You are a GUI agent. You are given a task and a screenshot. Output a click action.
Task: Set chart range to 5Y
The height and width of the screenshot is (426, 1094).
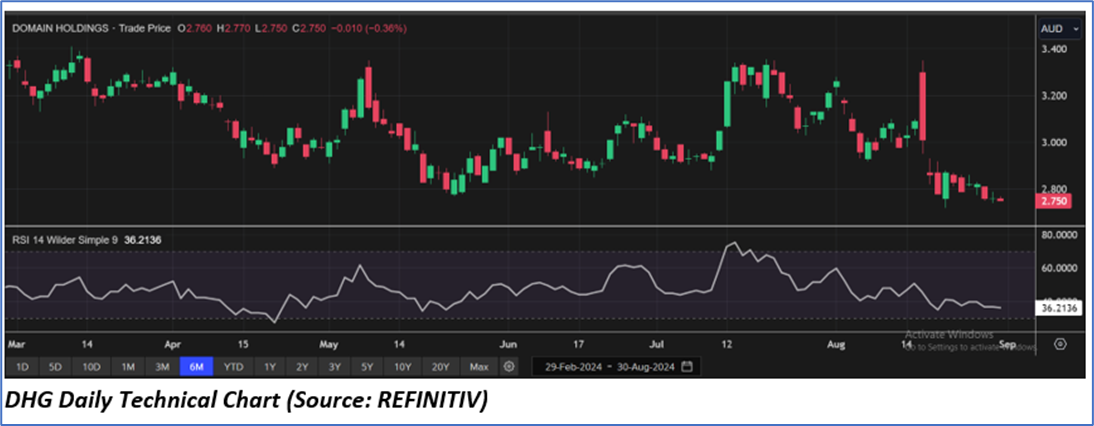tap(369, 366)
